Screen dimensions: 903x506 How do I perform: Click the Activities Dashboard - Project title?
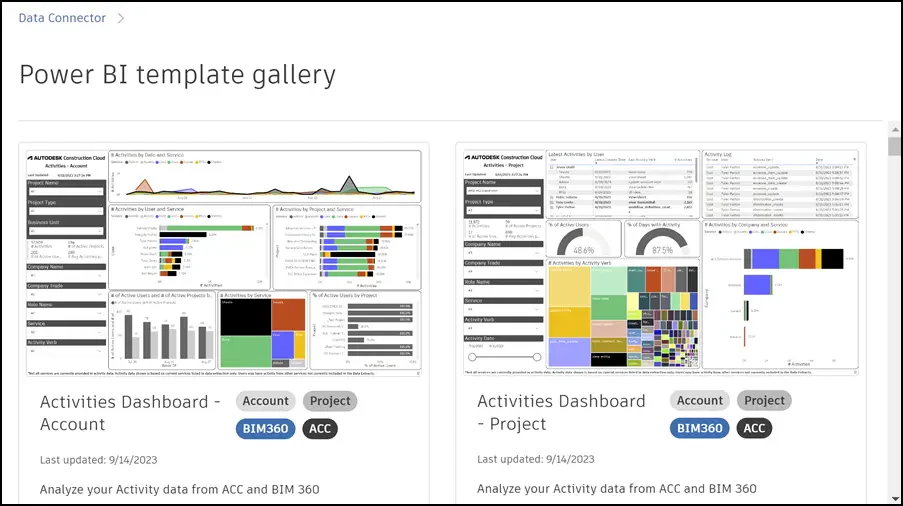(561, 412)
